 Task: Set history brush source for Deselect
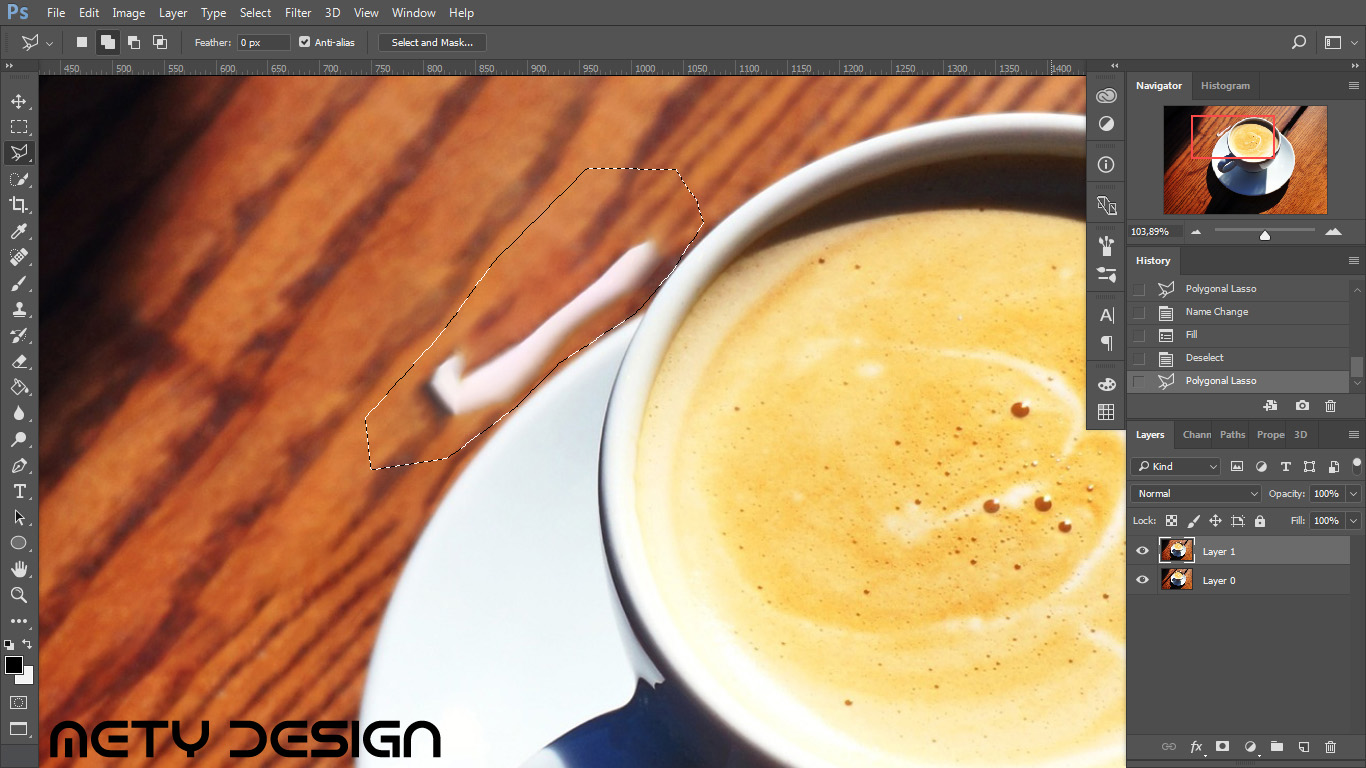tap(1139, 358)
